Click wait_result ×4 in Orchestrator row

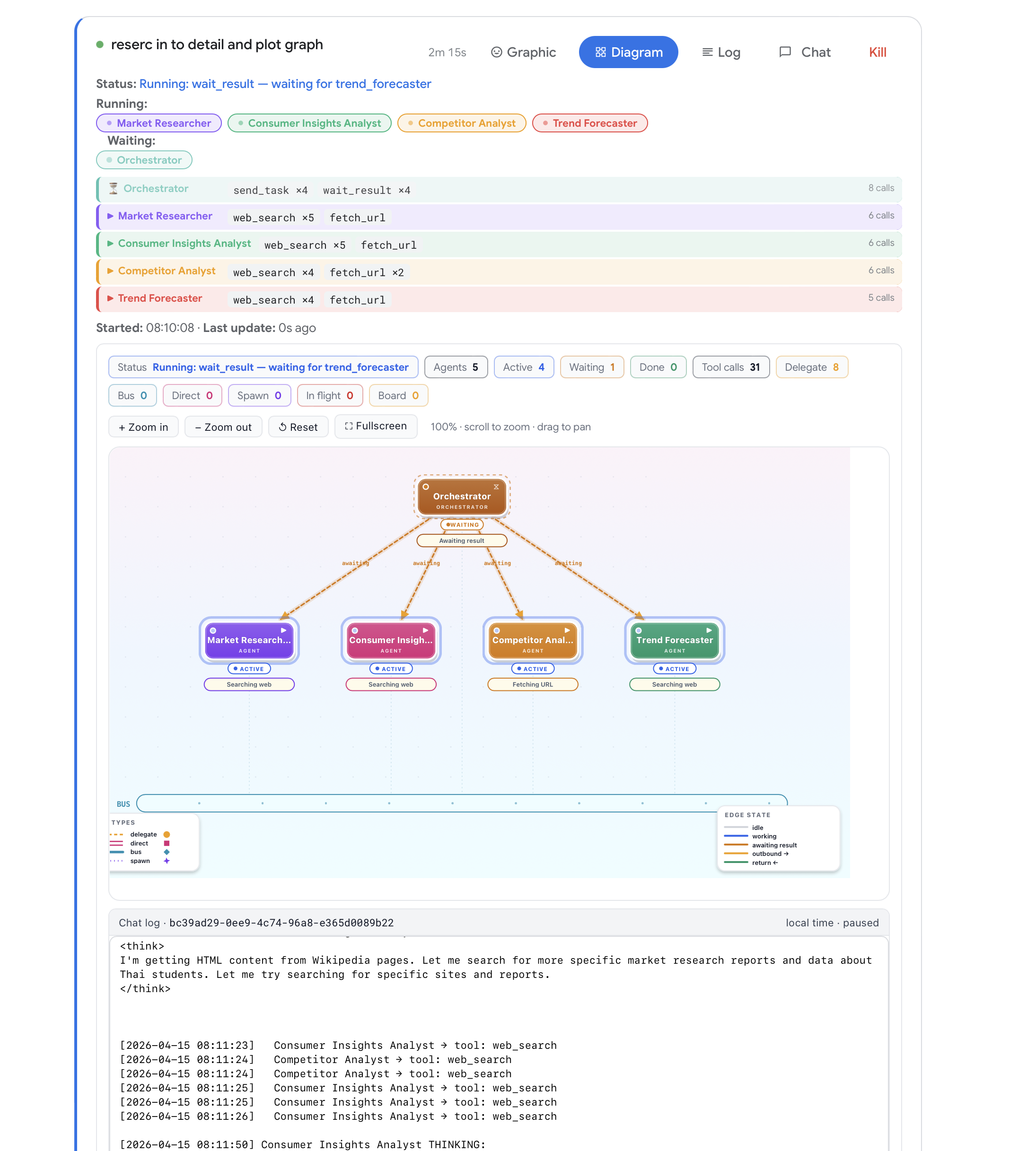367,190
